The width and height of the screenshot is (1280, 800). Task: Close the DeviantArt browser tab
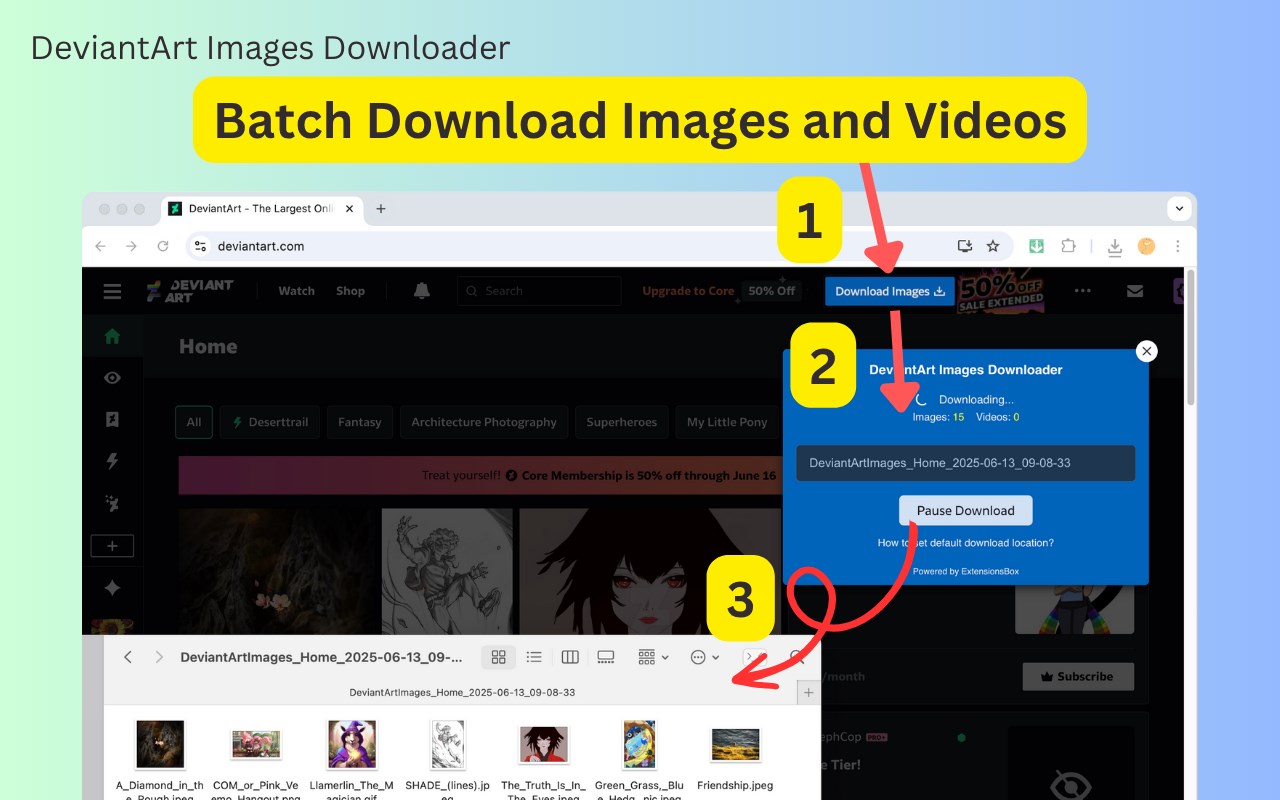tap(349, 209)
